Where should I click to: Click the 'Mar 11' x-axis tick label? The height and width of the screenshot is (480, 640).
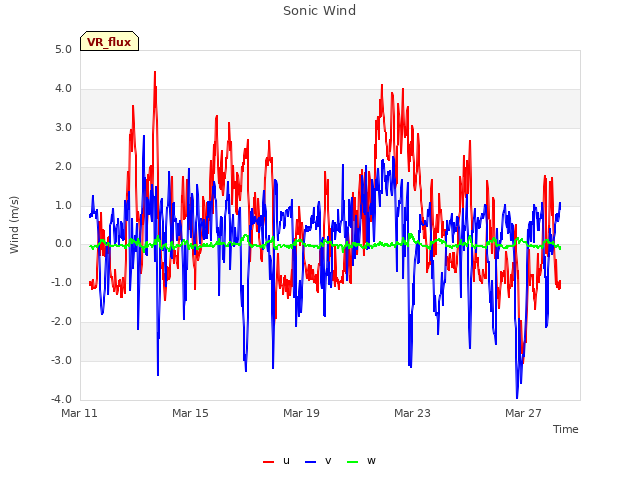(x=79, y=413)
